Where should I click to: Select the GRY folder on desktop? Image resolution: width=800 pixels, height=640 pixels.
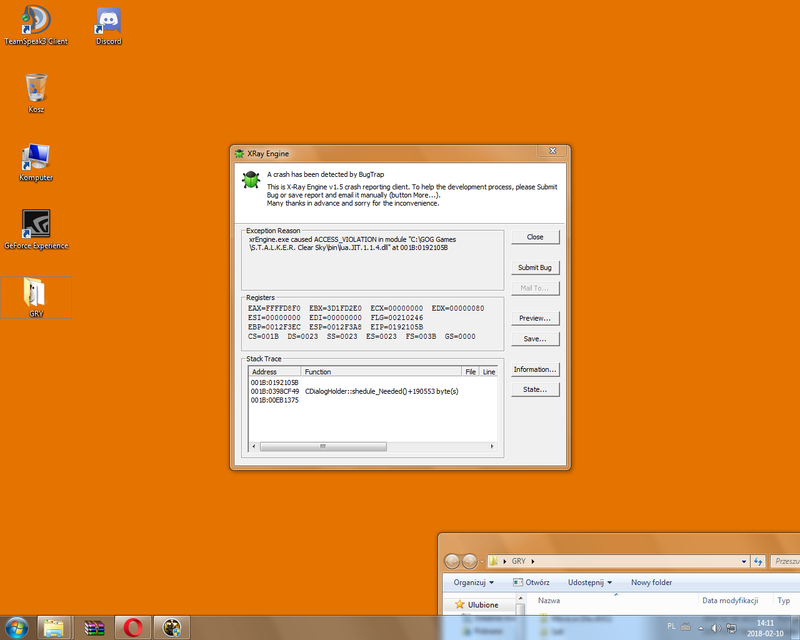click(x=36, y=294)
